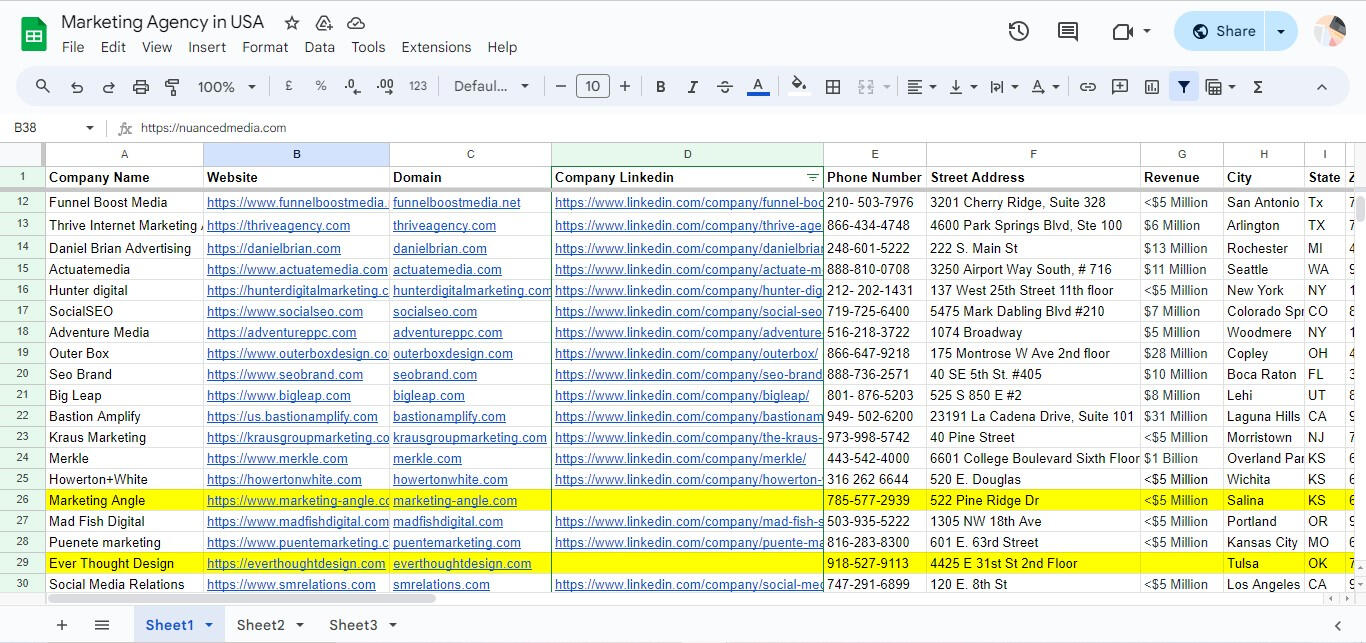The image size is (1366, 643).
Task: Insert a chart
Action: click(1151, 87)
